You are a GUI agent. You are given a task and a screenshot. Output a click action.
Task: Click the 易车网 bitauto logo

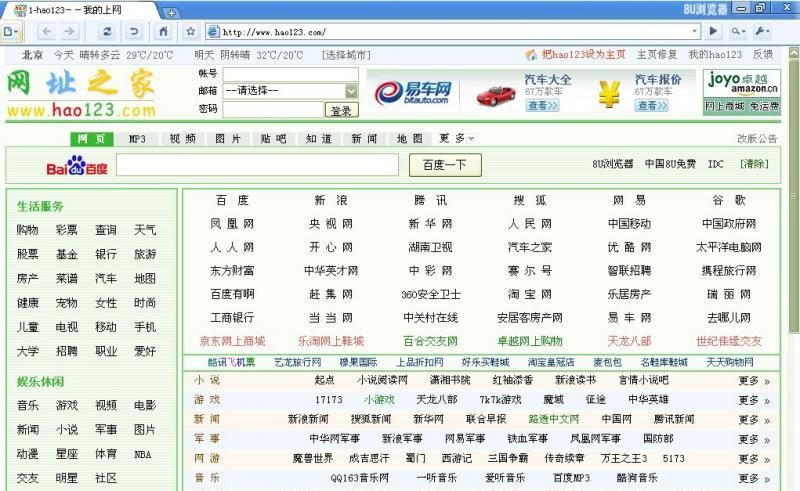(x=413, y=93)
